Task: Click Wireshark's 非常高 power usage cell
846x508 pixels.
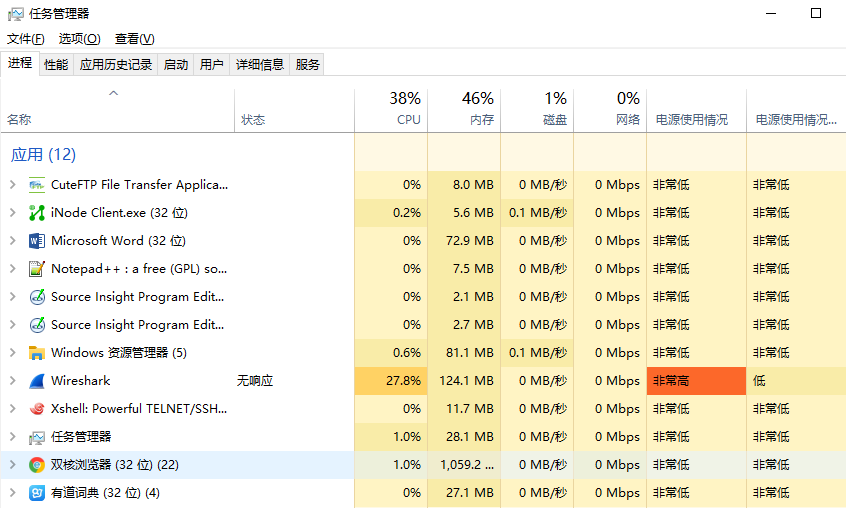Action: pos(697,381)
